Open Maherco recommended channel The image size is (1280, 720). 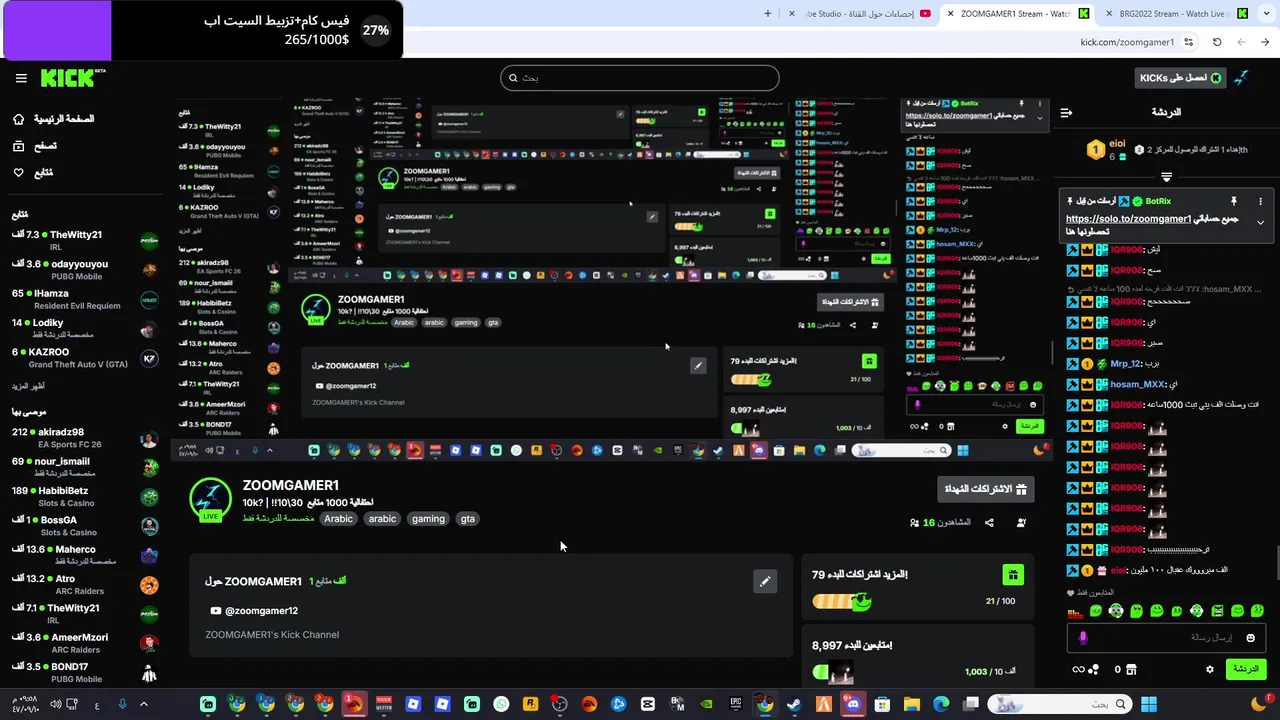pyautogui.click(x=84, y=555)
